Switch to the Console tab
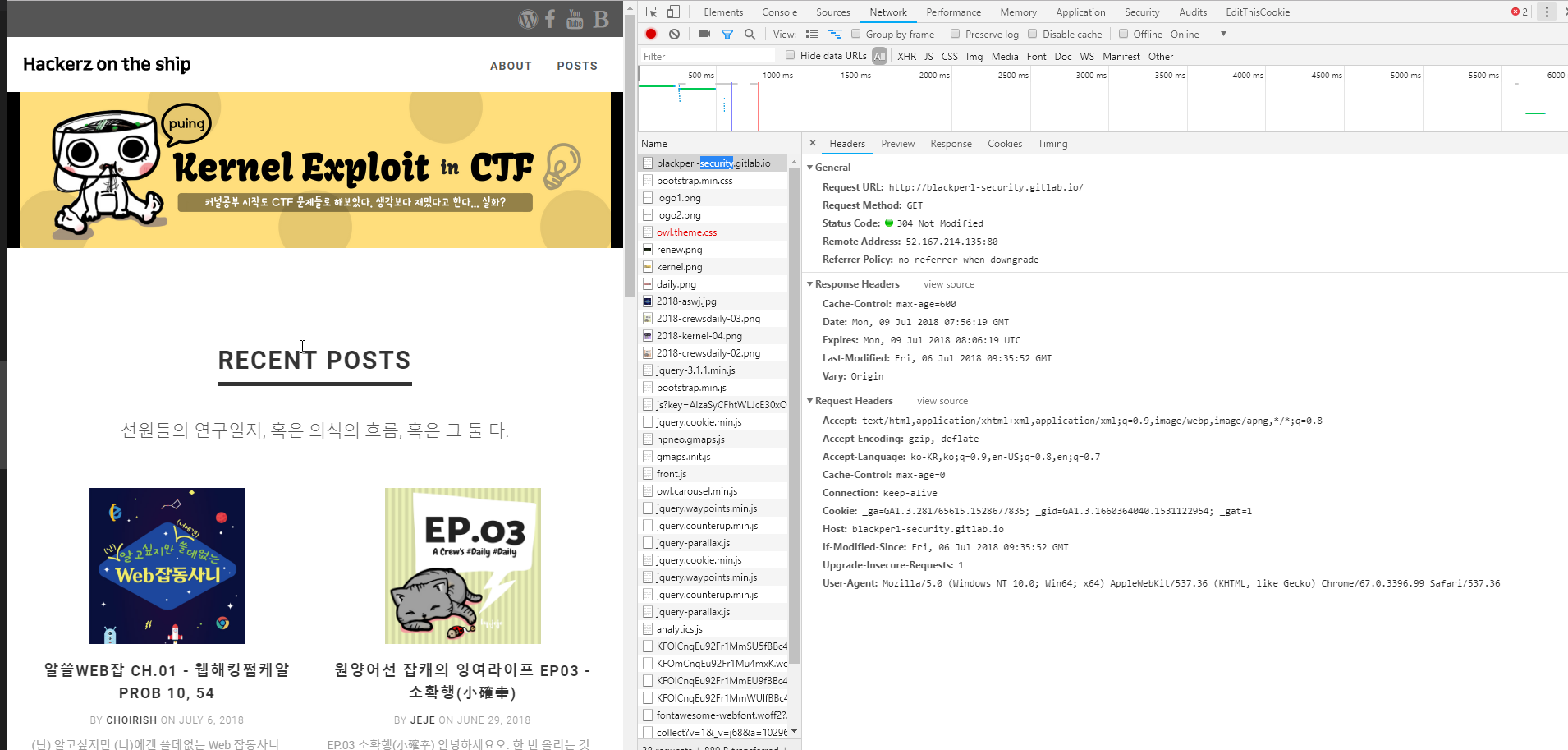The height and width of the screenshot is (750, 1568). (779, 12)
